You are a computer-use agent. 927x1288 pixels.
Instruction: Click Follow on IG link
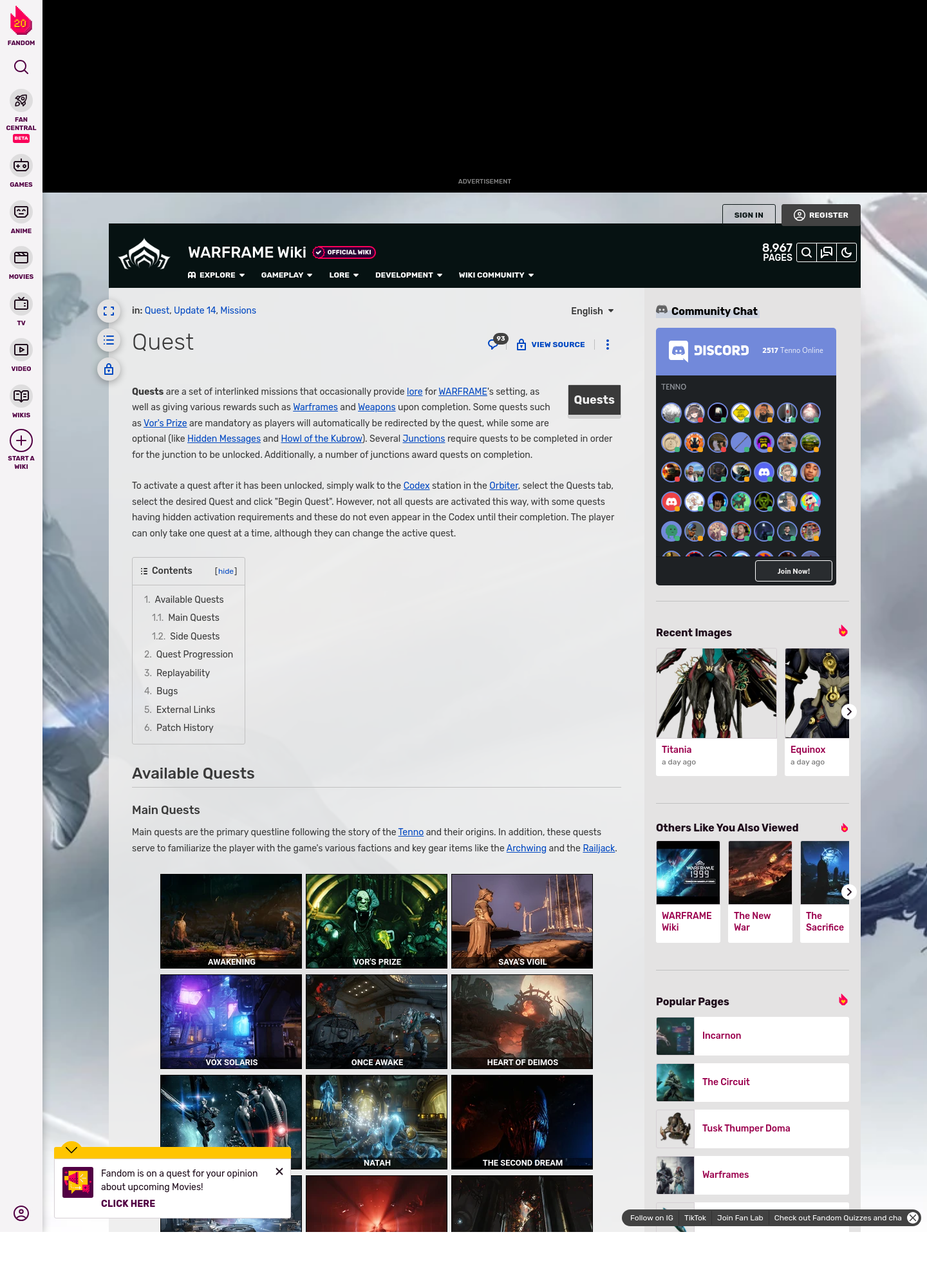click(x=651, y=1218)
